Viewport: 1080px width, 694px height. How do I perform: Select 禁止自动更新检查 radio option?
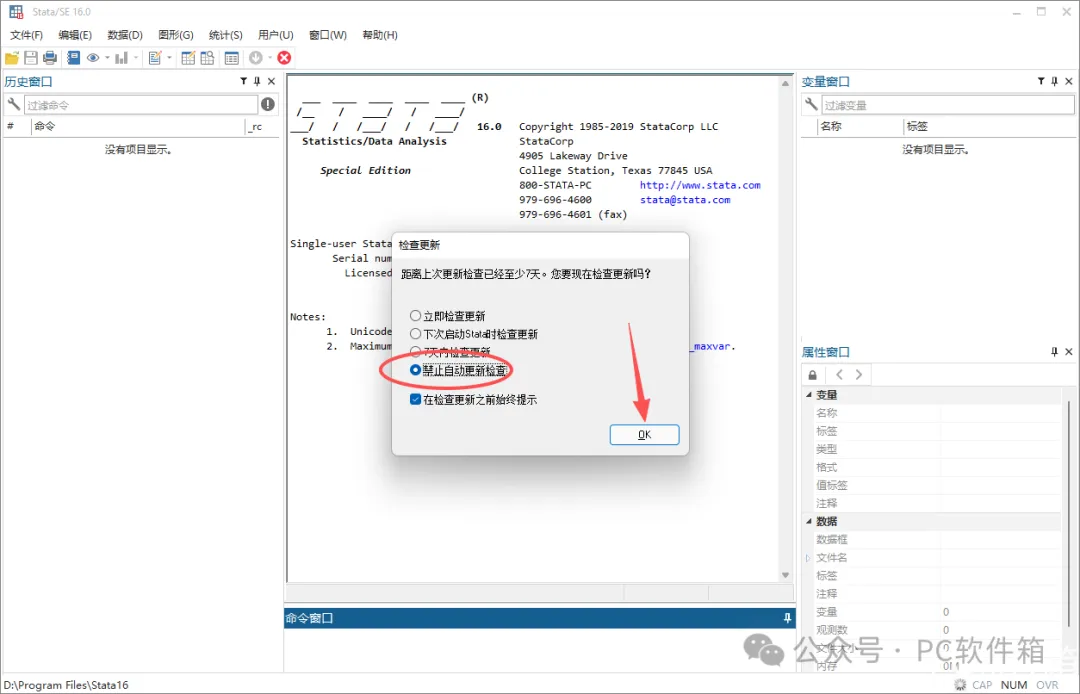point(415,370)
